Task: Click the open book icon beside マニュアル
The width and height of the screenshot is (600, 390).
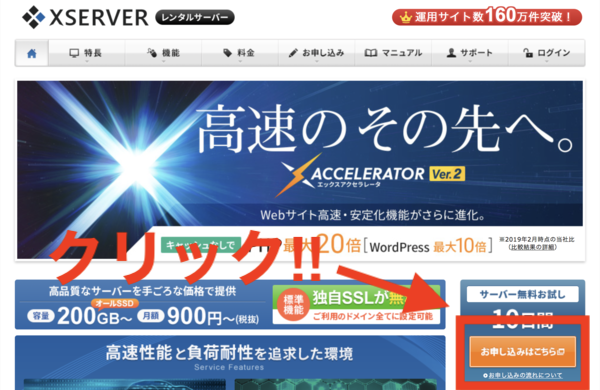Action: pos(371,53)
